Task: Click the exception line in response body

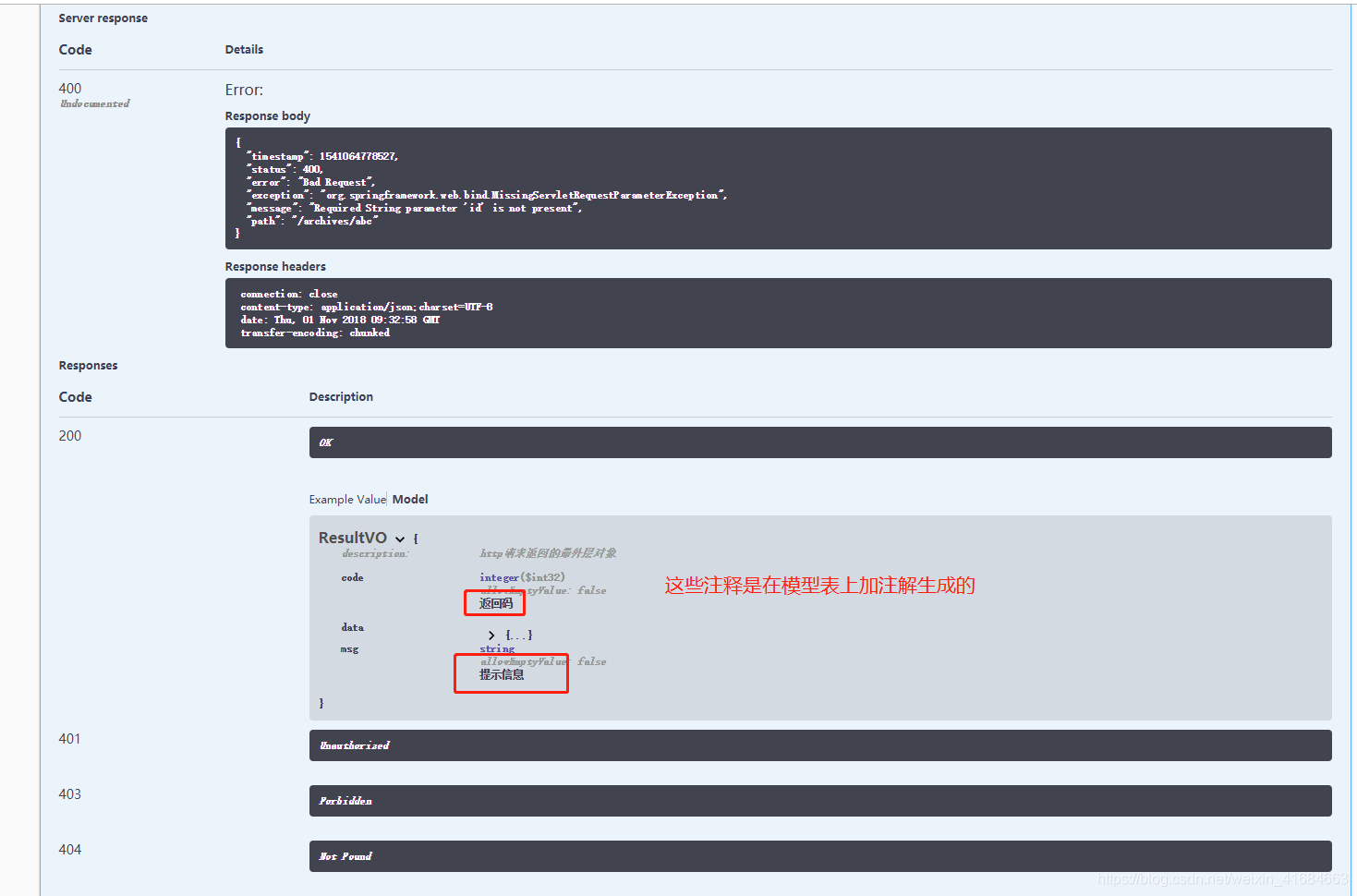Action: coord(487,195)
